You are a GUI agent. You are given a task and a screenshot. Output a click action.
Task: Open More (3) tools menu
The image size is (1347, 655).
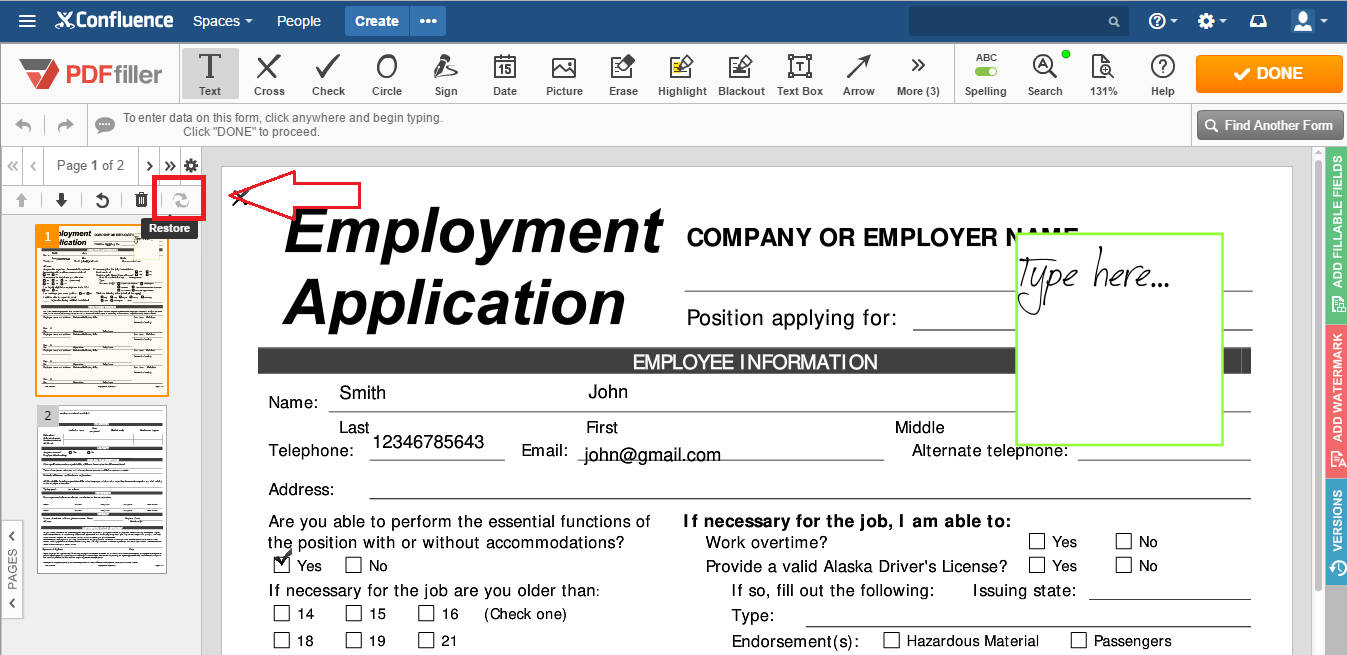click(x=918, y=73)
